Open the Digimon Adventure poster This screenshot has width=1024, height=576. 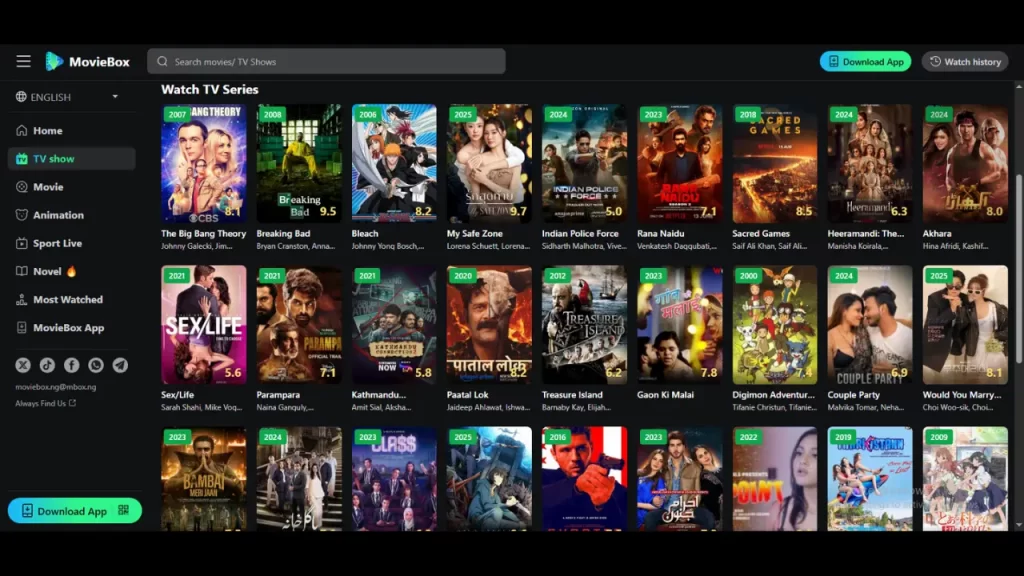coord(775,325)
